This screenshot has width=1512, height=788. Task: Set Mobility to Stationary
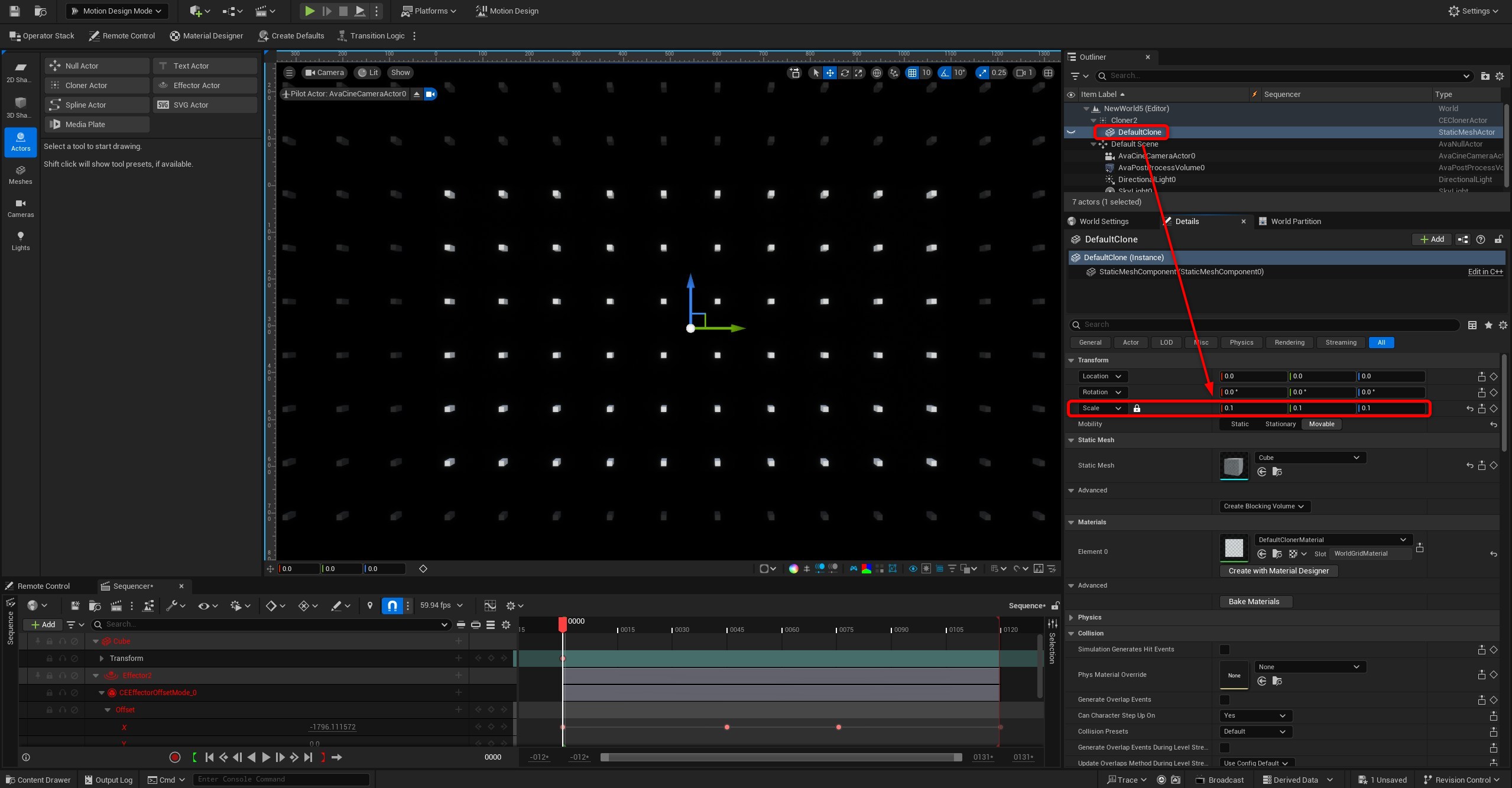pos(1280,424)
